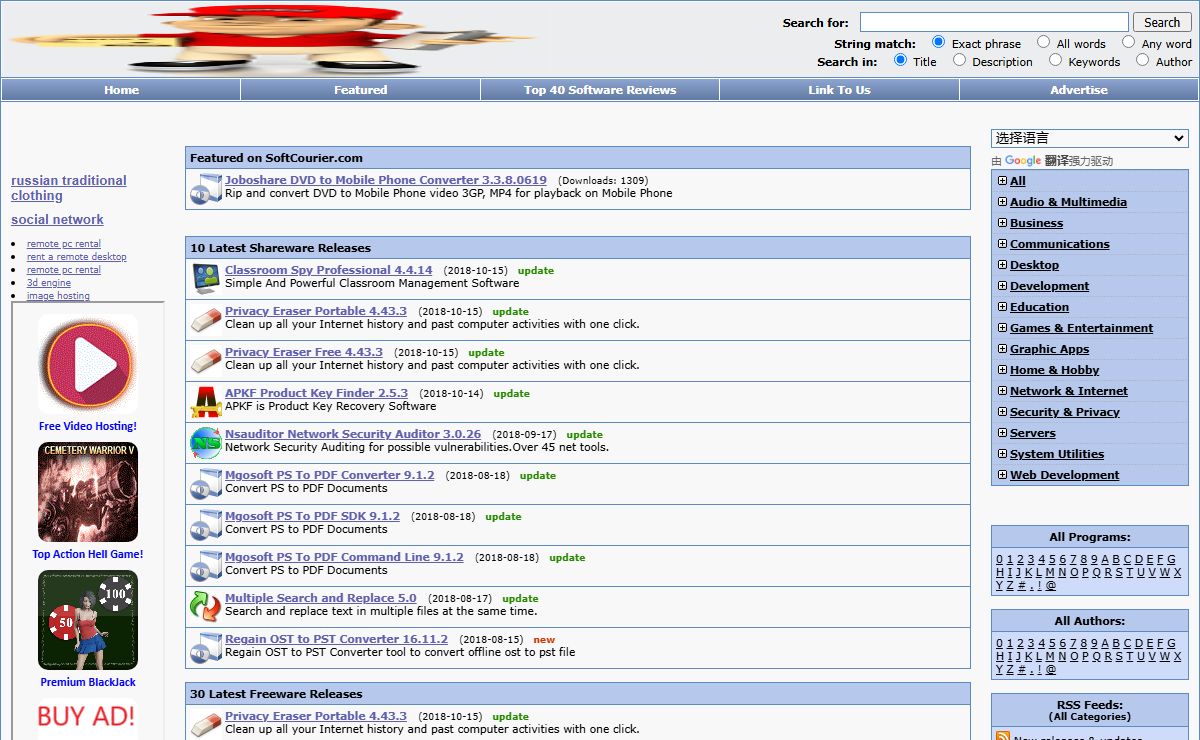Click the Search for text field
The width and height of the screenshot is (1200, 740).
tap(994, 22)
